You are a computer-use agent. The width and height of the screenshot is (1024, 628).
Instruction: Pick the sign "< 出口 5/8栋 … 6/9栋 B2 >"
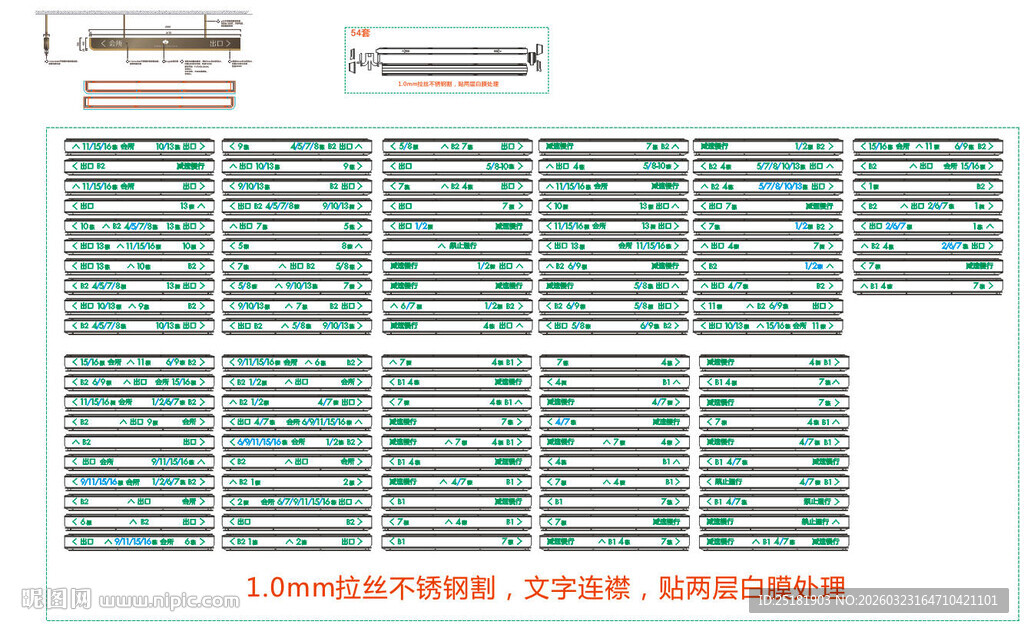[x=613, y=327]
